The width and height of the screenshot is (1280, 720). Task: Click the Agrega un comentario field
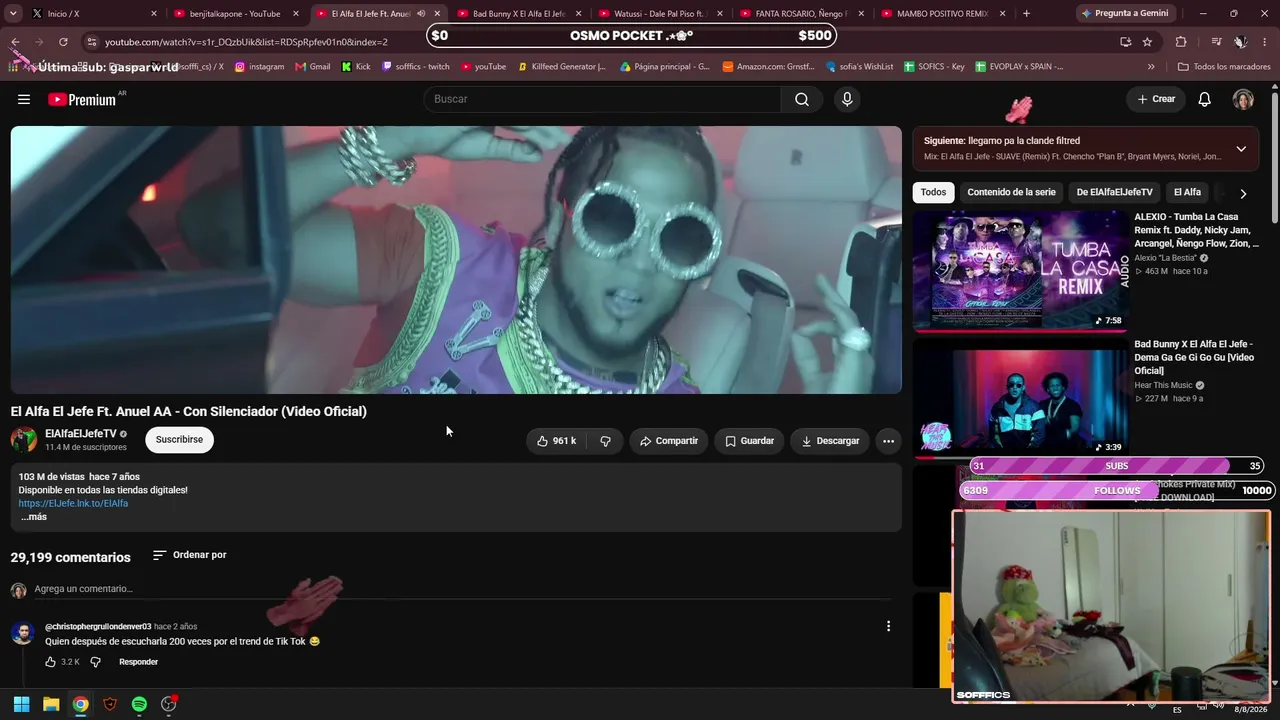(x=462, y=589)
